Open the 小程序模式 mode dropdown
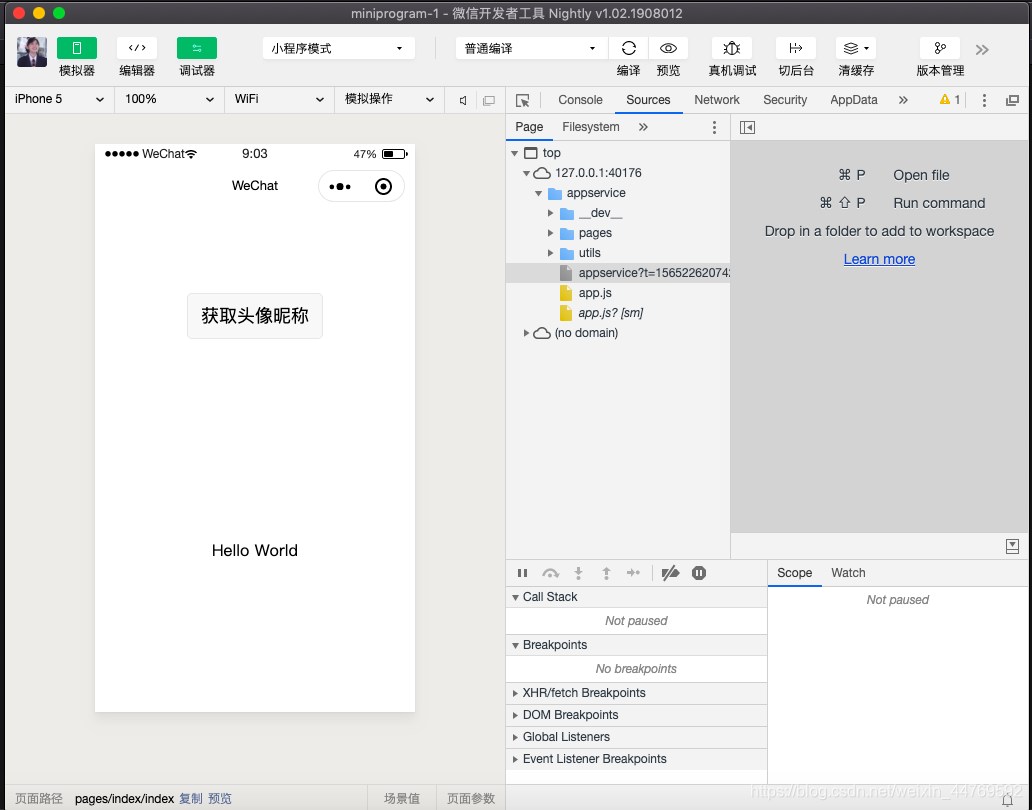The height and width of the screenshot is (810, 1032). [338, 48]
